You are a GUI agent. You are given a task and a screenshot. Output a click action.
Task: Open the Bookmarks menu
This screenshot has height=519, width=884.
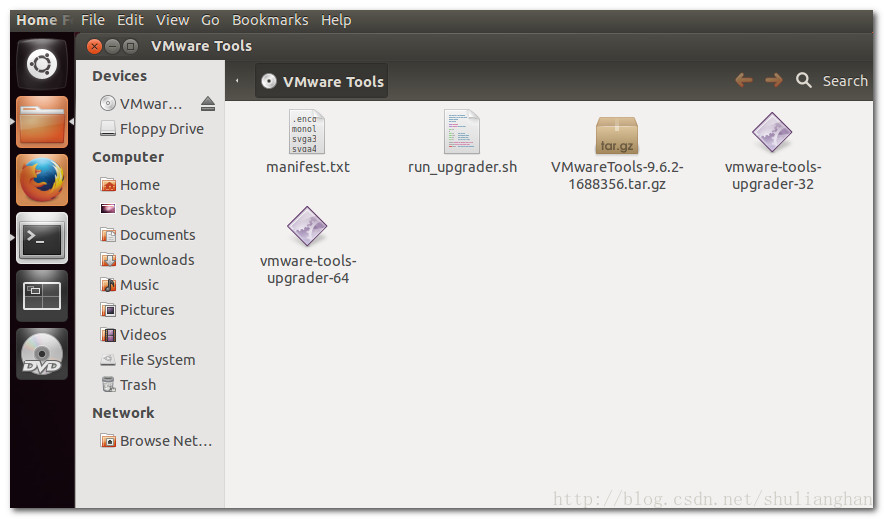270,20
